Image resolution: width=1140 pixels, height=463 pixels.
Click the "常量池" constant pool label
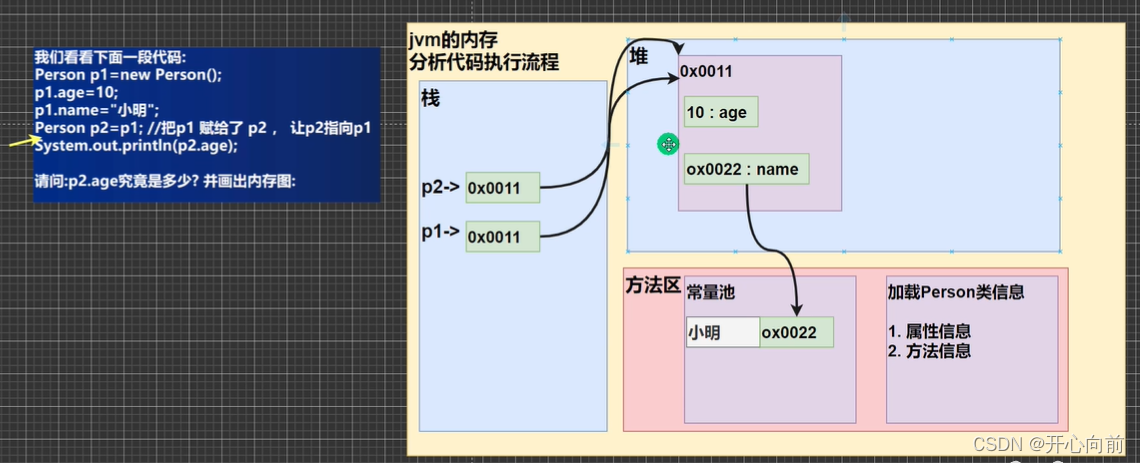711,292
